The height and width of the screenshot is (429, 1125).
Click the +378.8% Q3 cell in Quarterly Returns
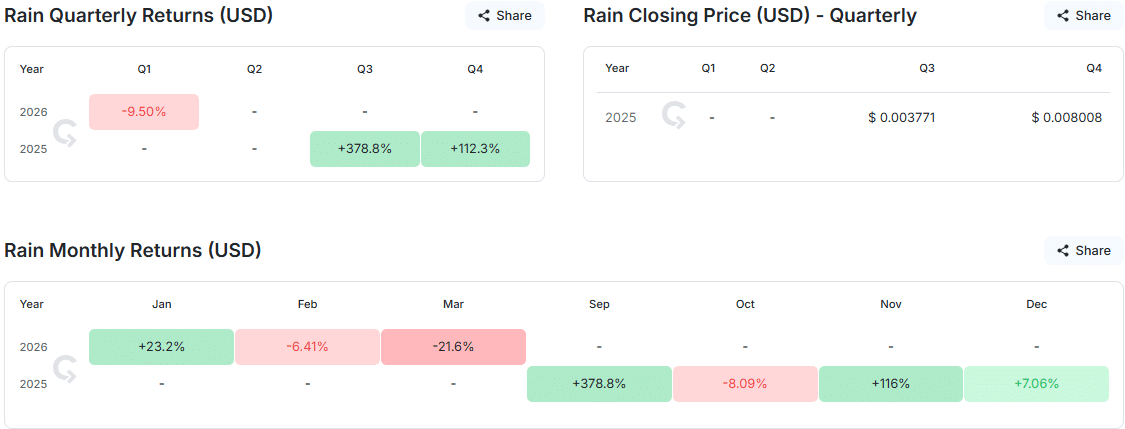[365, 149]
